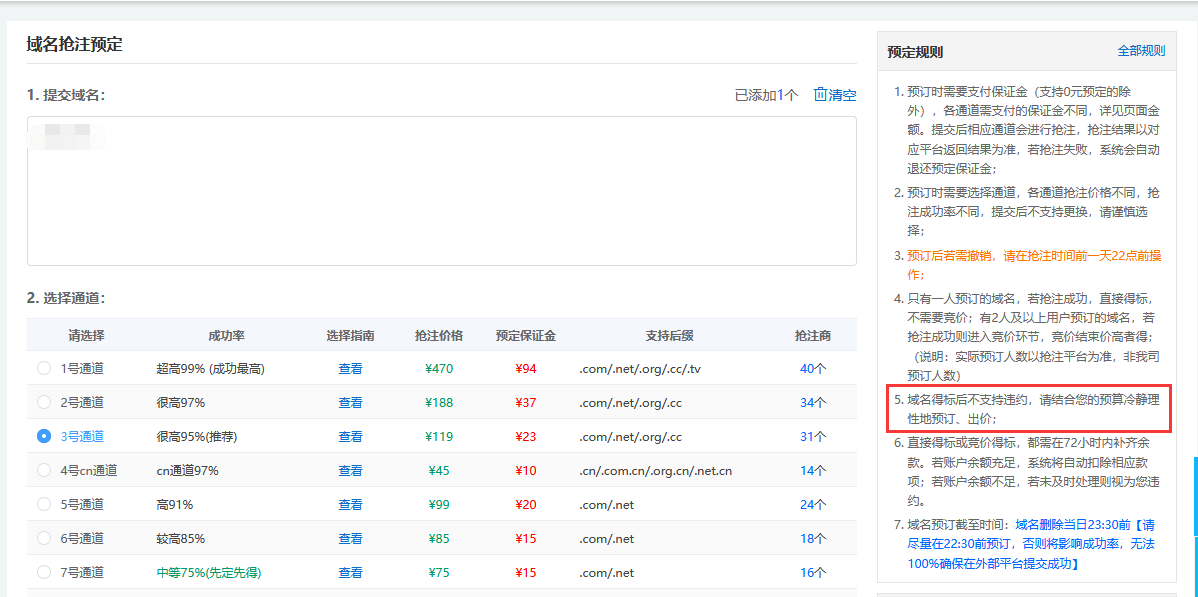Screen dimensions: 1198x597
Task: Select the 2号通道 radio button
Action: point(44,402)
